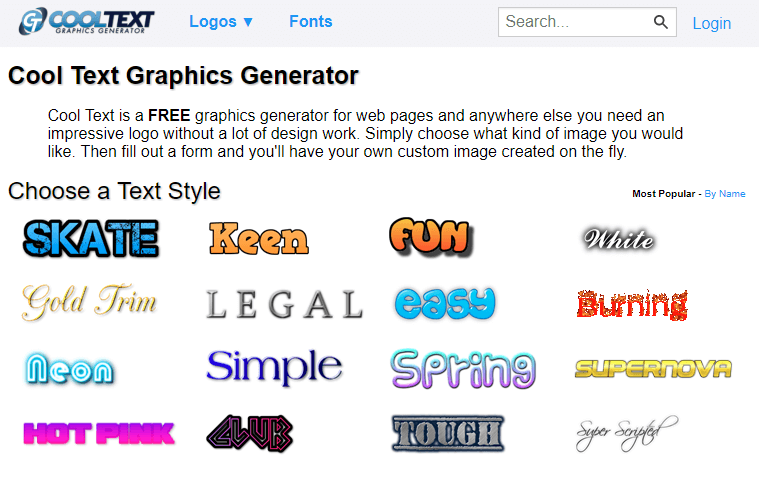
Task: Click the Login link
Action: 711,23
